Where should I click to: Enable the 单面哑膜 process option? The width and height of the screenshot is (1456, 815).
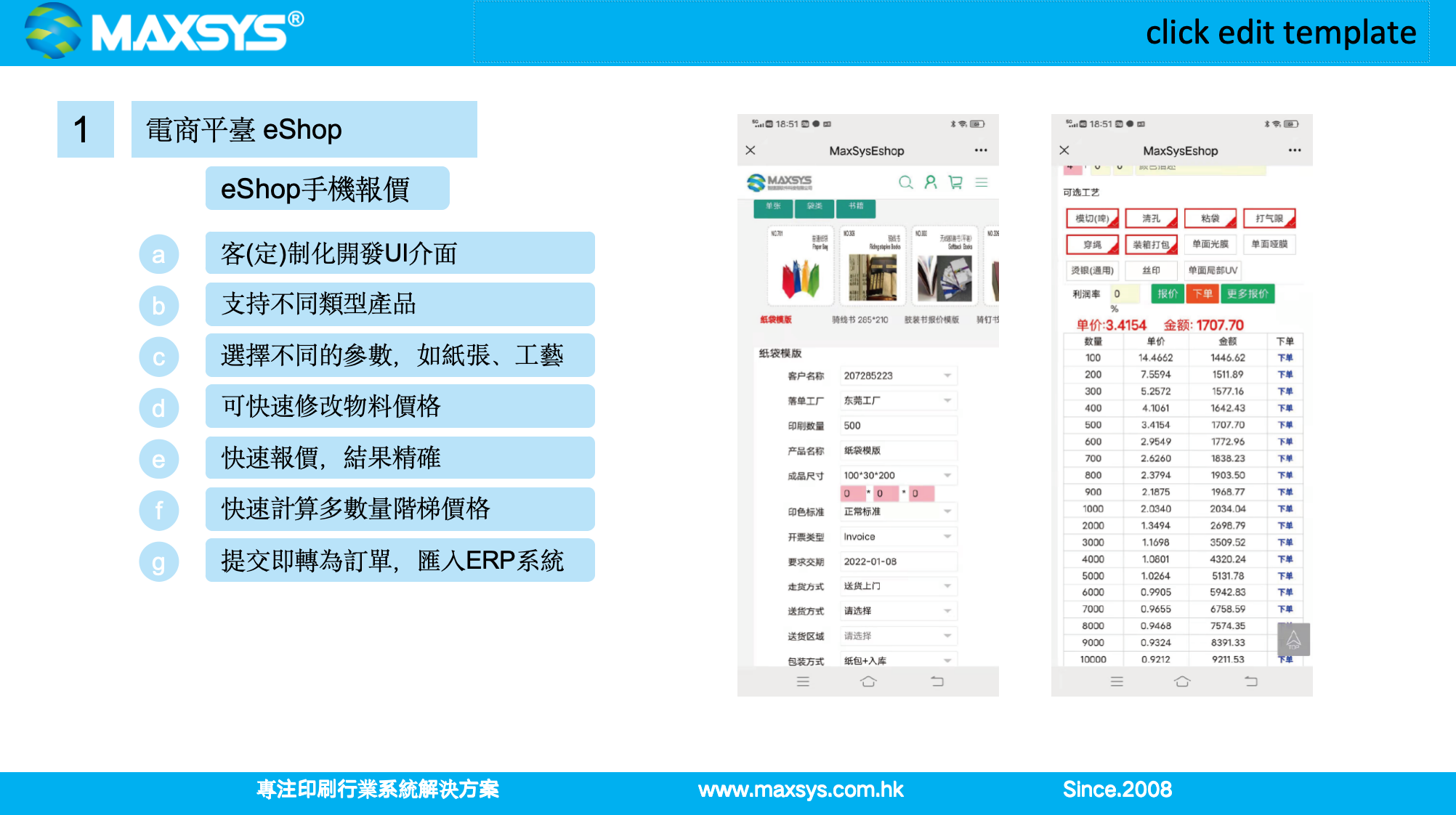1269,244
